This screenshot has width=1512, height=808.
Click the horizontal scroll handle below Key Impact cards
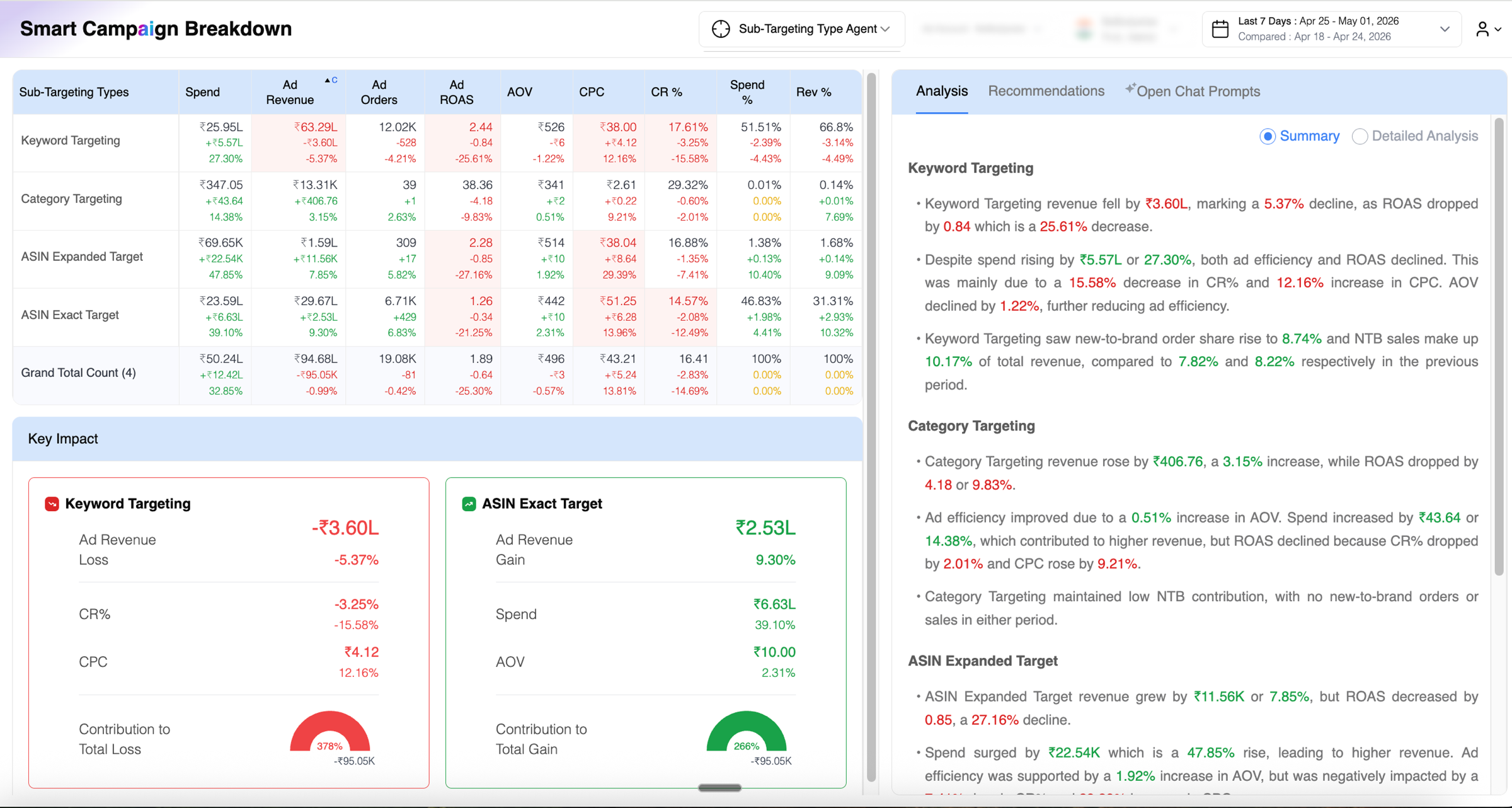[x=719, y=788]
